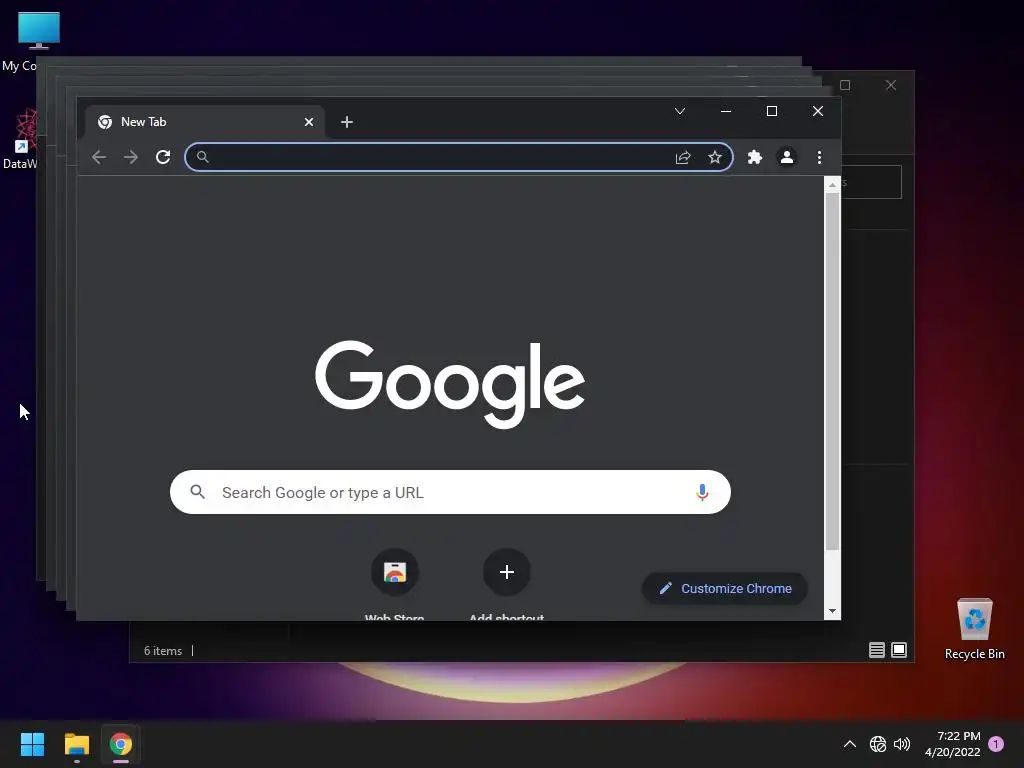Go back using Chrome's back arrow
Image resolution: width=1024 pixels, height=768 pixels.
99,157
